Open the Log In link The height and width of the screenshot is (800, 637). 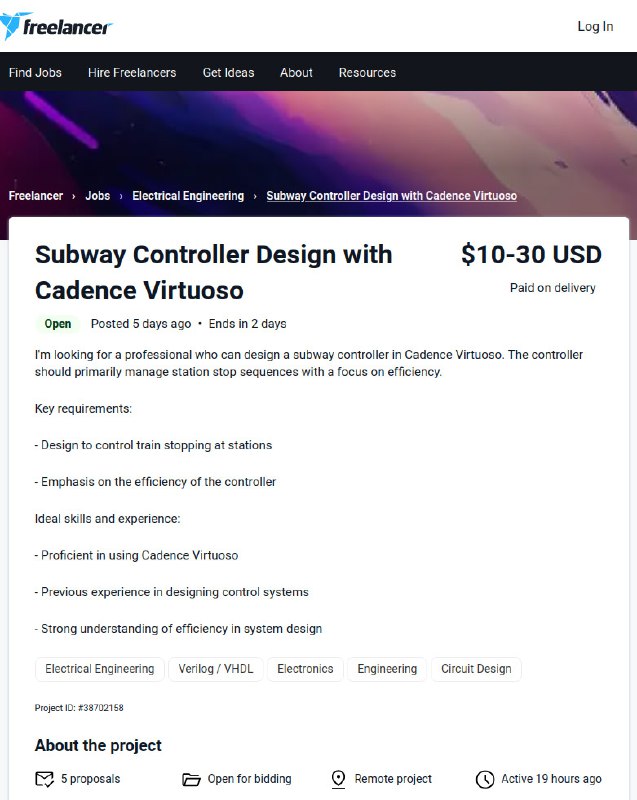click(595, 27)
